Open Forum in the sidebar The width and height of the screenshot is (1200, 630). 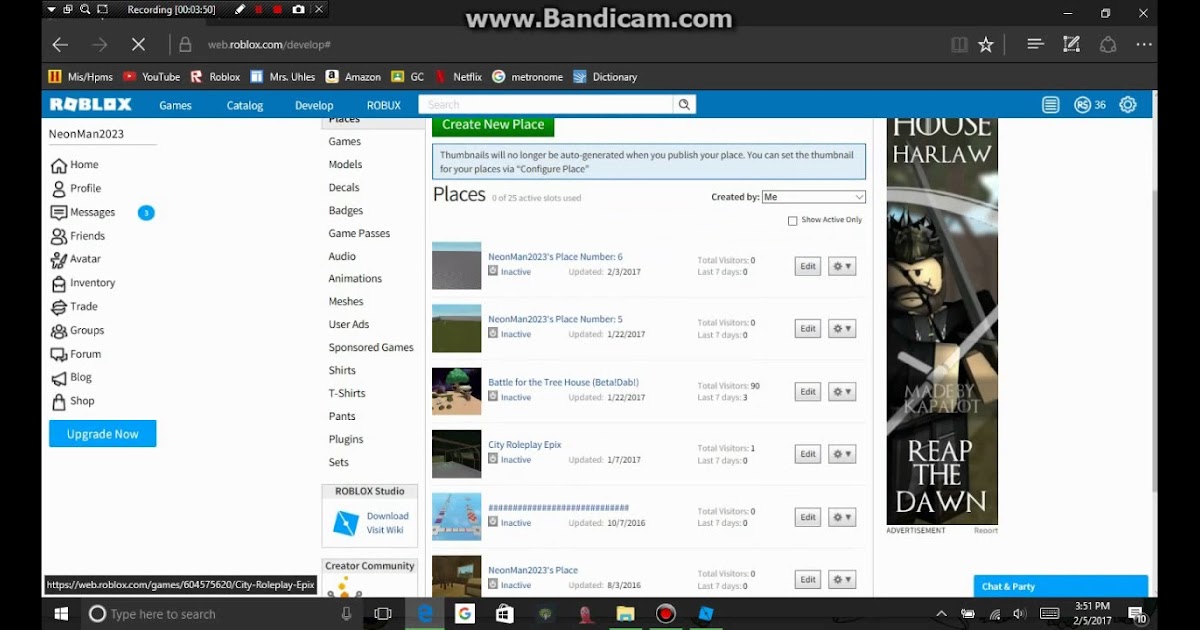76,354
